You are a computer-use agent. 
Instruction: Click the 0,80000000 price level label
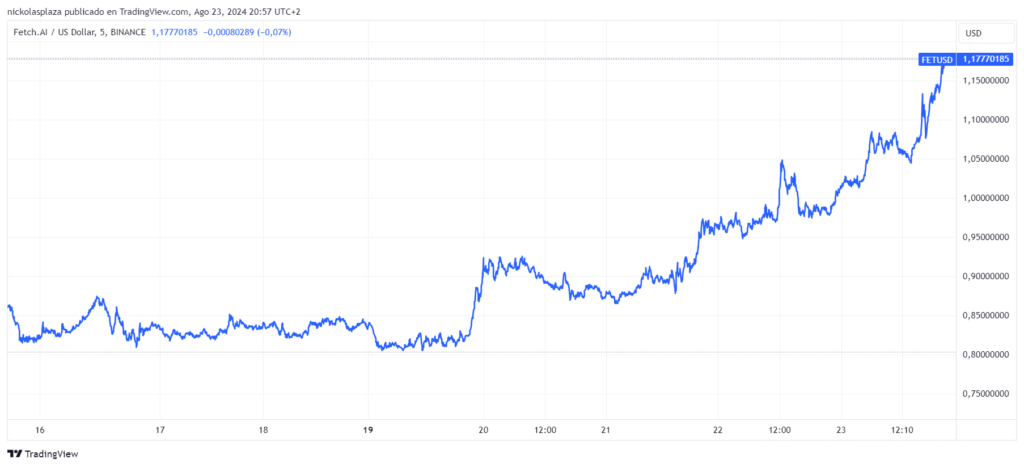click(985, 355)
